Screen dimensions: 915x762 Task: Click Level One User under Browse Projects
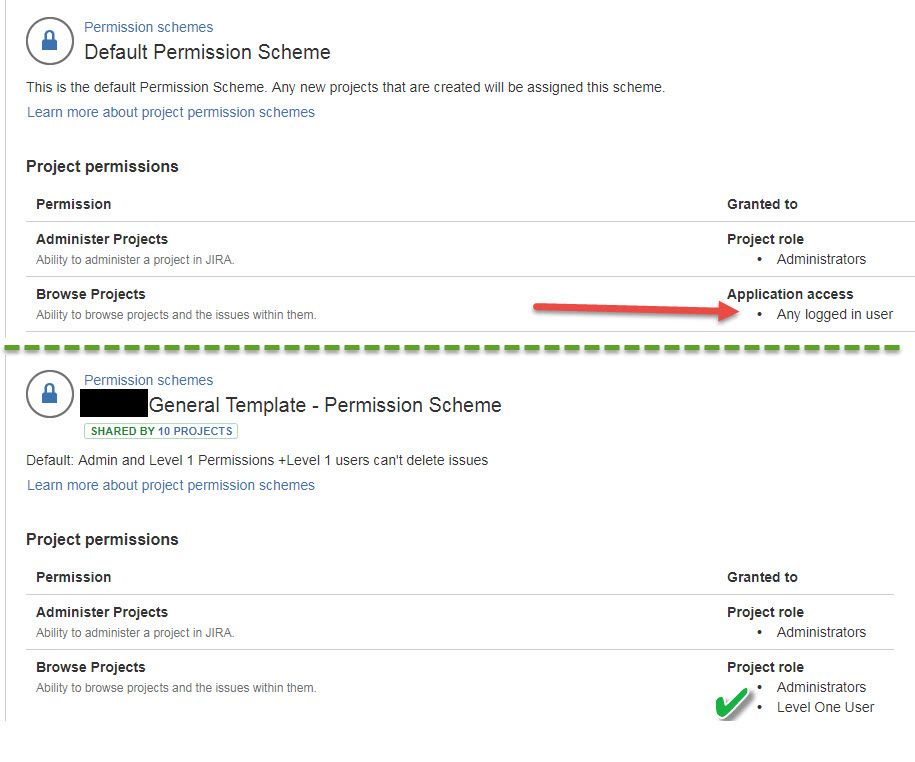(825, 707)
